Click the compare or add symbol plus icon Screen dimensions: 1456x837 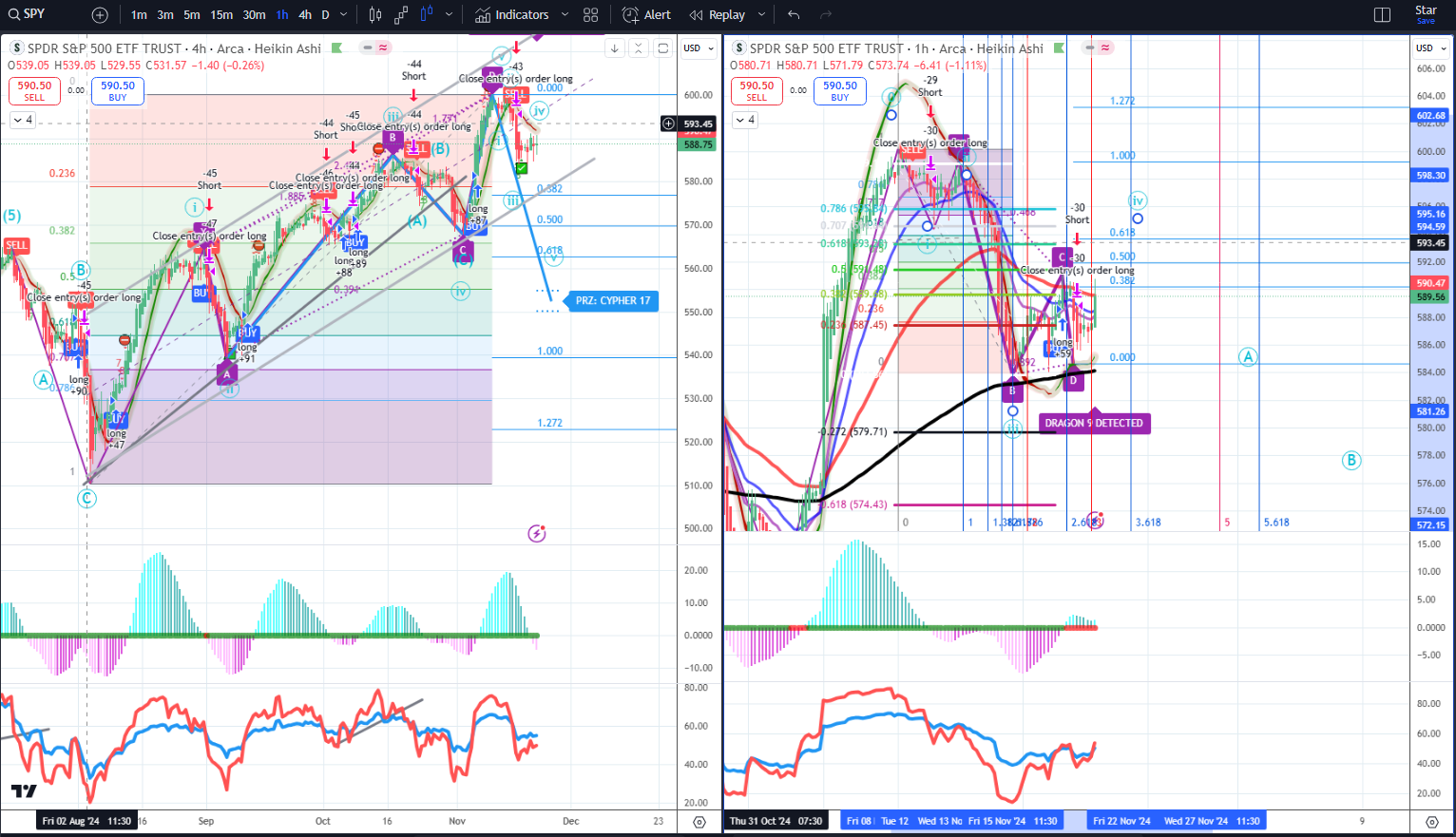[x=100, y=15]
